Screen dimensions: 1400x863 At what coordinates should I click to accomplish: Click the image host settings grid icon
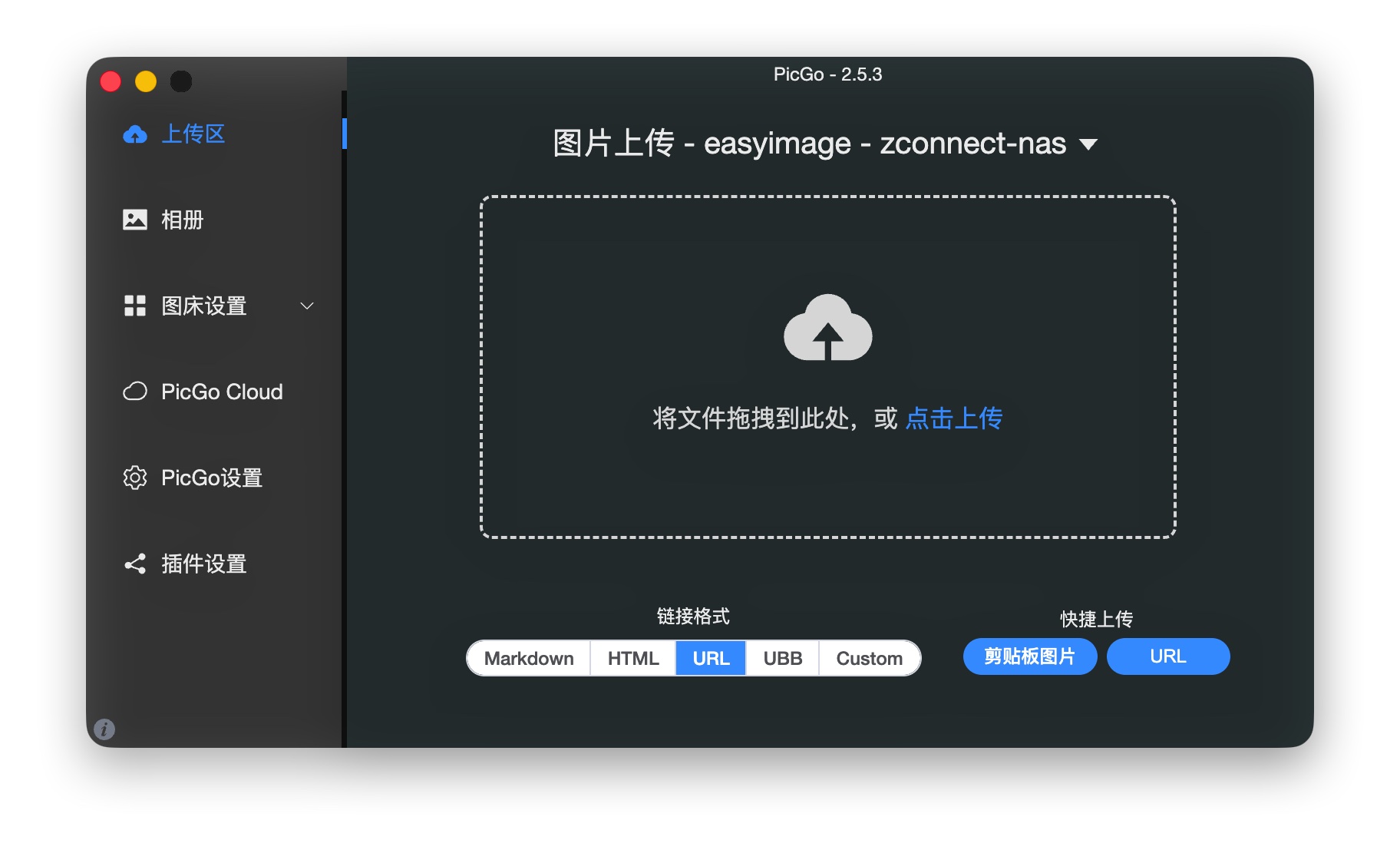(x=135, y=306)
